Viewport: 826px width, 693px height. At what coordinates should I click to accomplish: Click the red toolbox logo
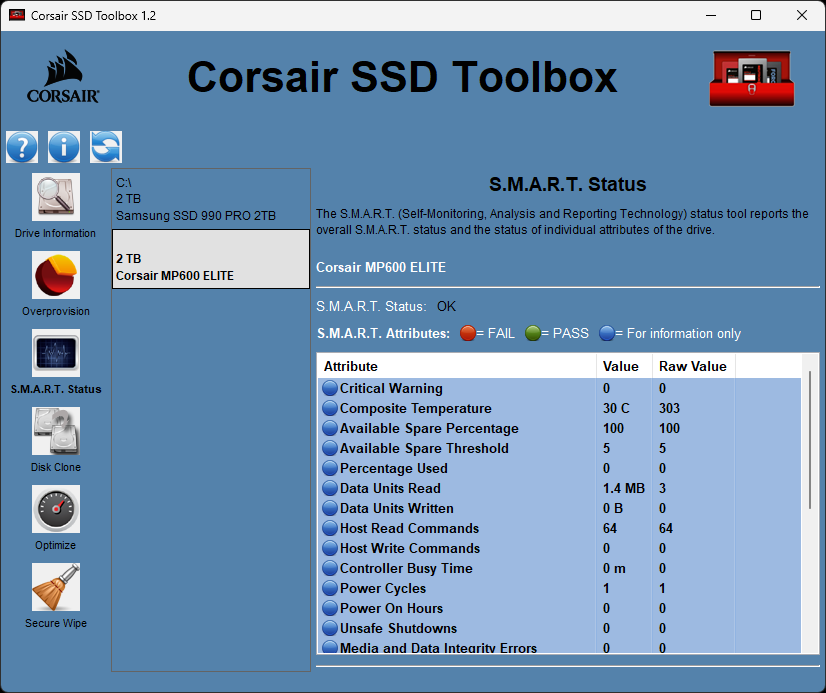pyautogui.click(x=751, y=76)
